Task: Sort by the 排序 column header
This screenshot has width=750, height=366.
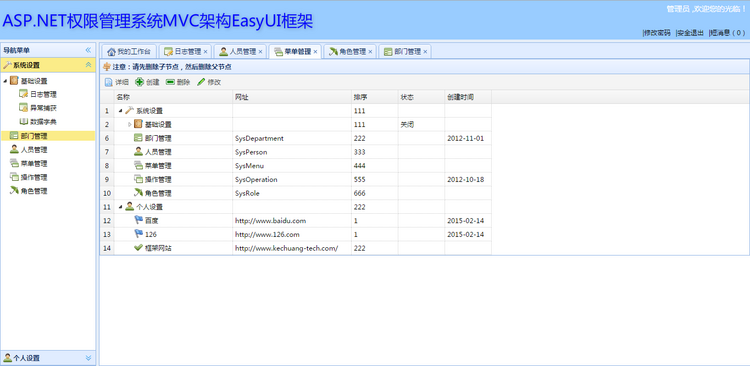Action: pyautogui.click(x=375, y=97)
